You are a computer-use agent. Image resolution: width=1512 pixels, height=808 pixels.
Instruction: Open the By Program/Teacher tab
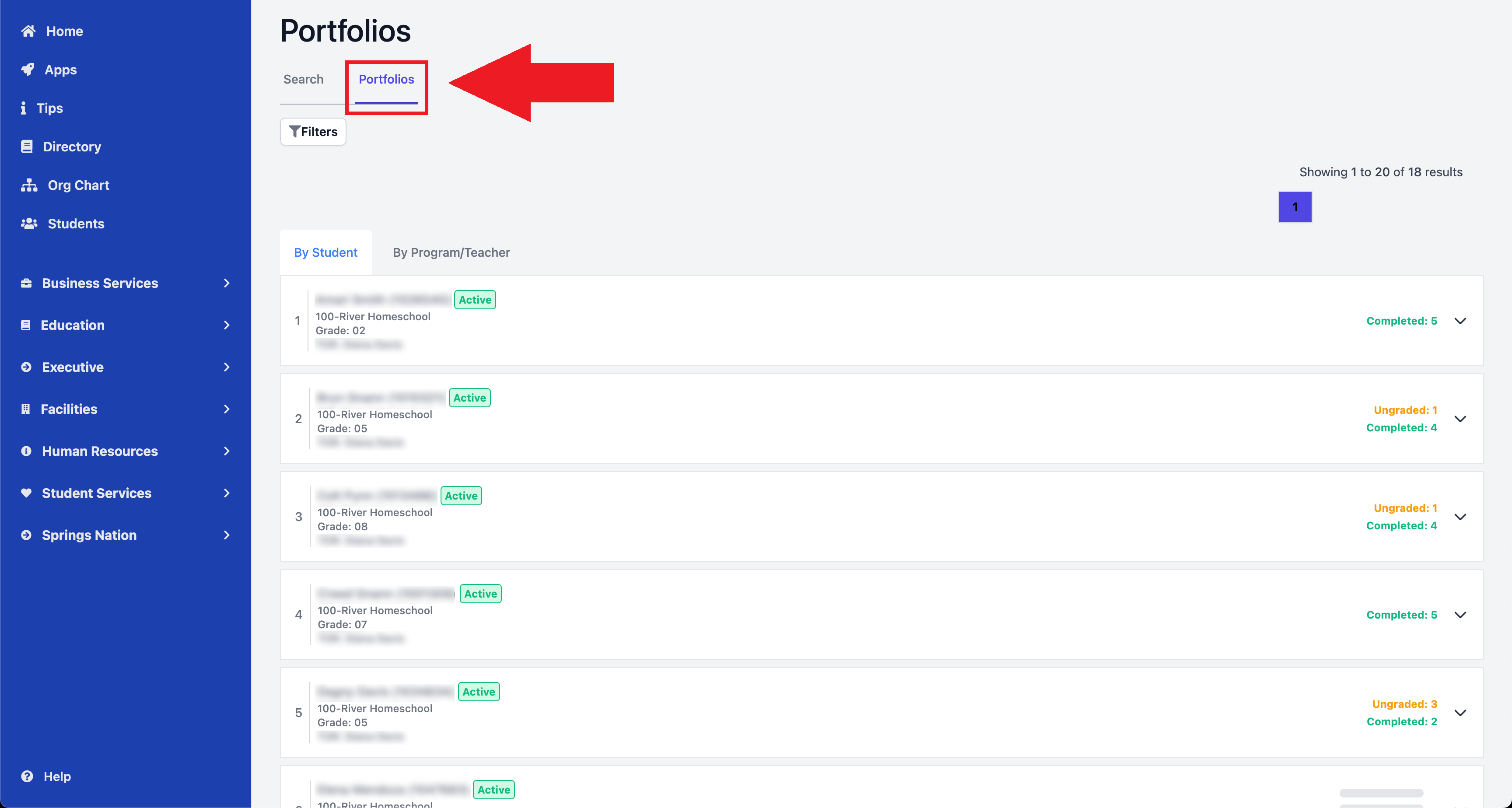pyautogui.click(x=451, y=252)
